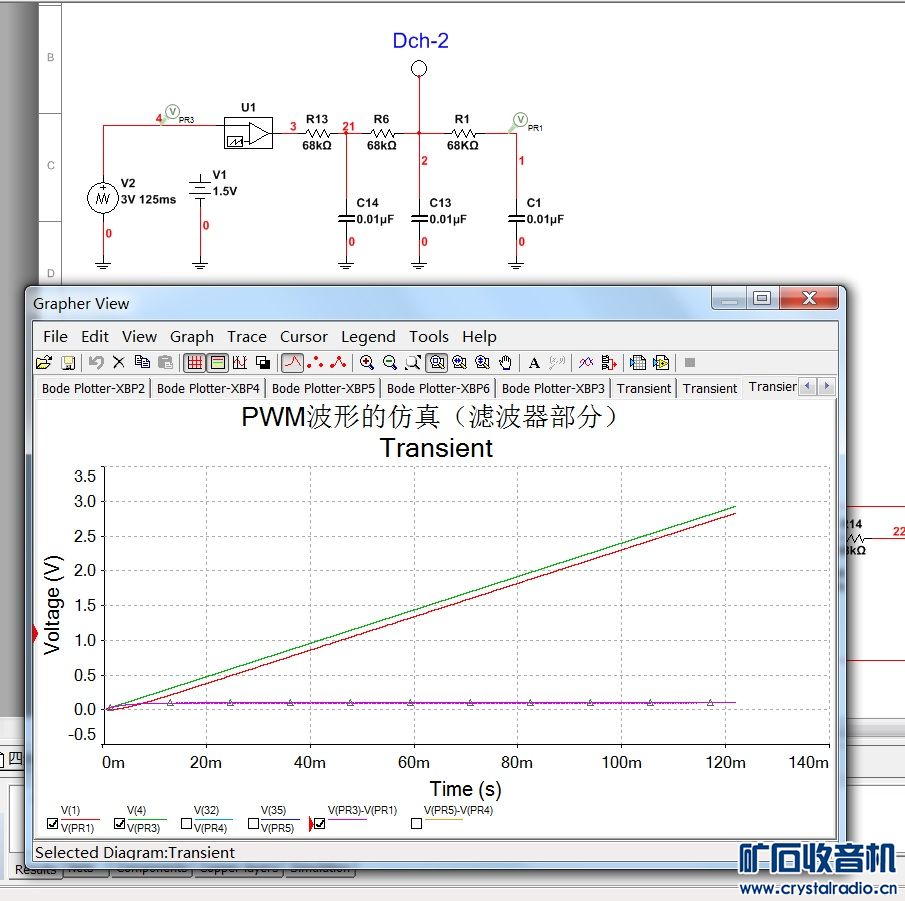This screenshot has width=905, height=901.
Task: Click the V(1) red legend color line
Action: pos(80,819)
